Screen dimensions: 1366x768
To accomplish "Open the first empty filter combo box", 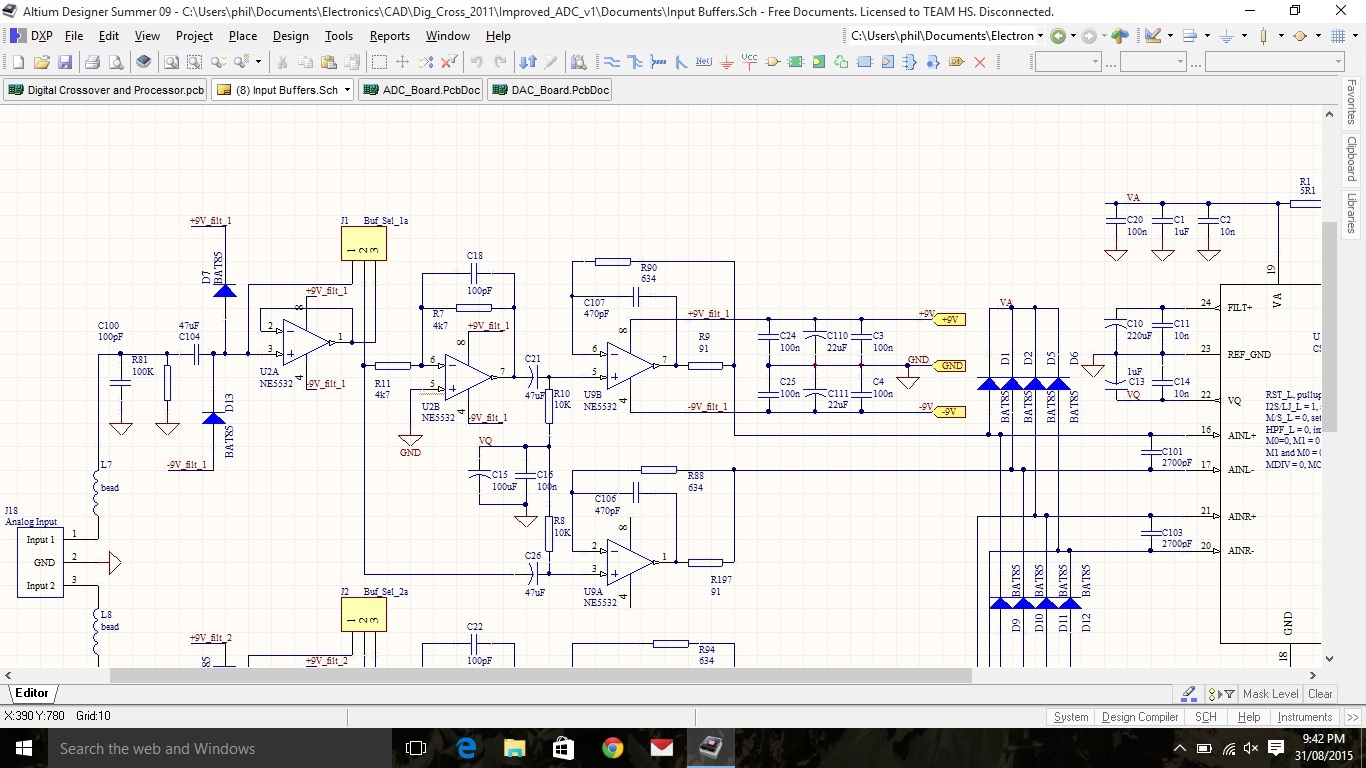I will (x=1068, y=62).
